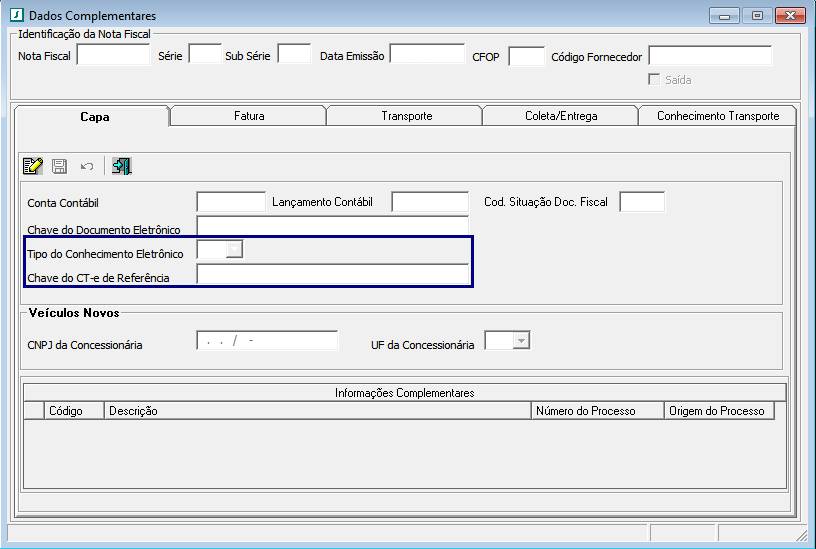Click the application icon in title bar
Image resolution: width=816 pixels, height=549 pixels.
pyautogui.click(x=16, y=16)
